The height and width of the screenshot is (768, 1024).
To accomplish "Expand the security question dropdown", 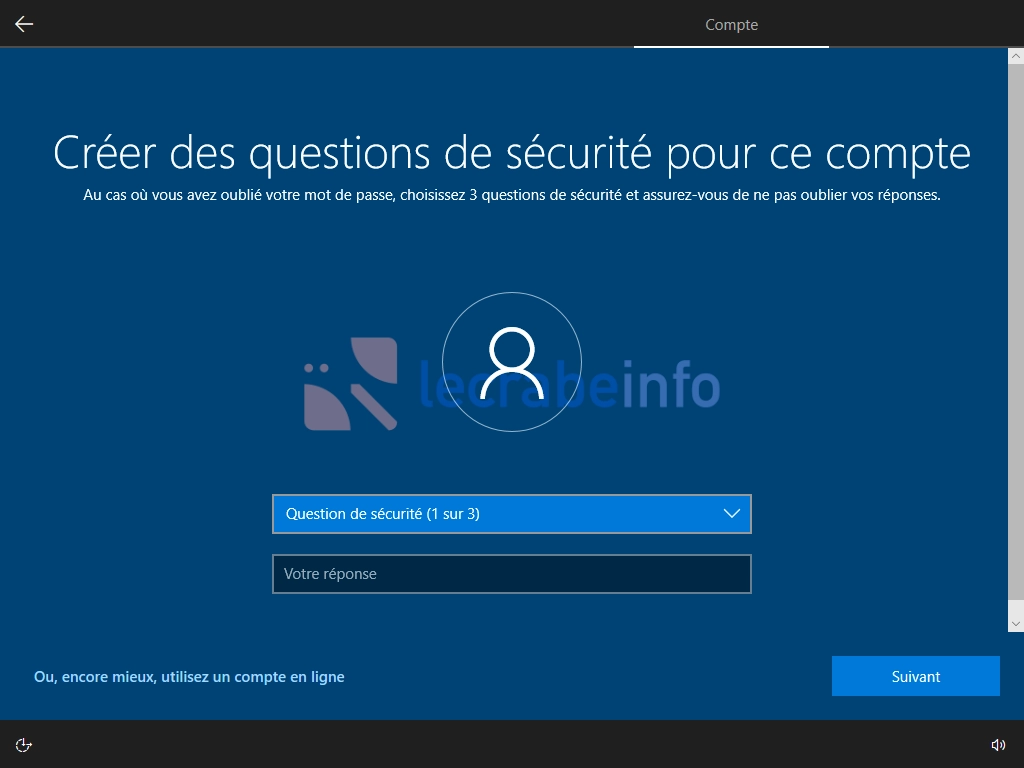I will coord(512,514).
